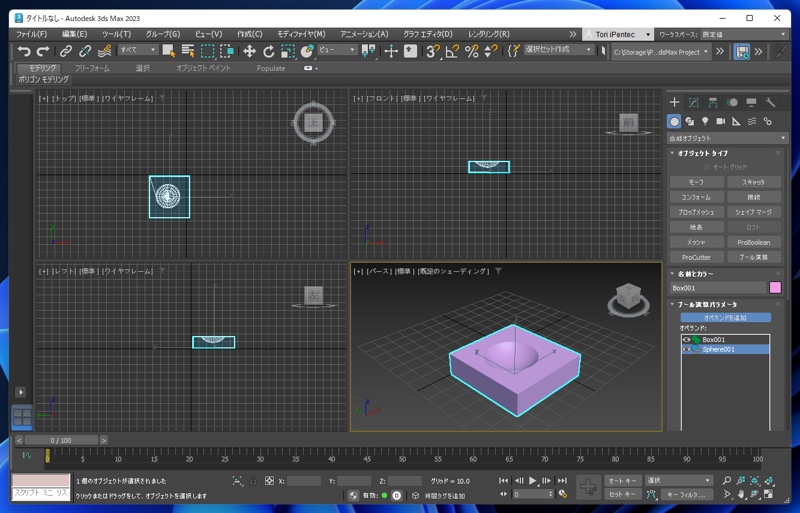Screen dimensions: 800x513
Task: Select the Bind to Space Warp tool
Action: click(x=105, y=51)
